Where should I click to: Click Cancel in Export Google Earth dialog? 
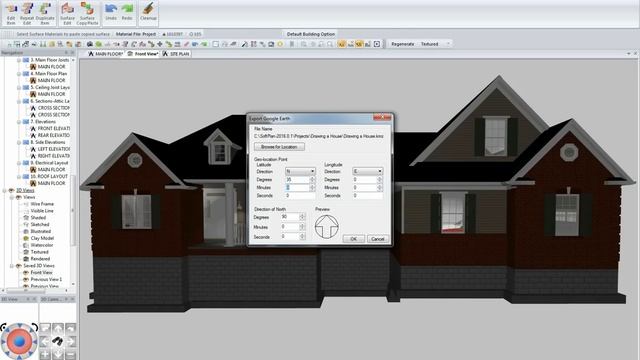[378, 239]
